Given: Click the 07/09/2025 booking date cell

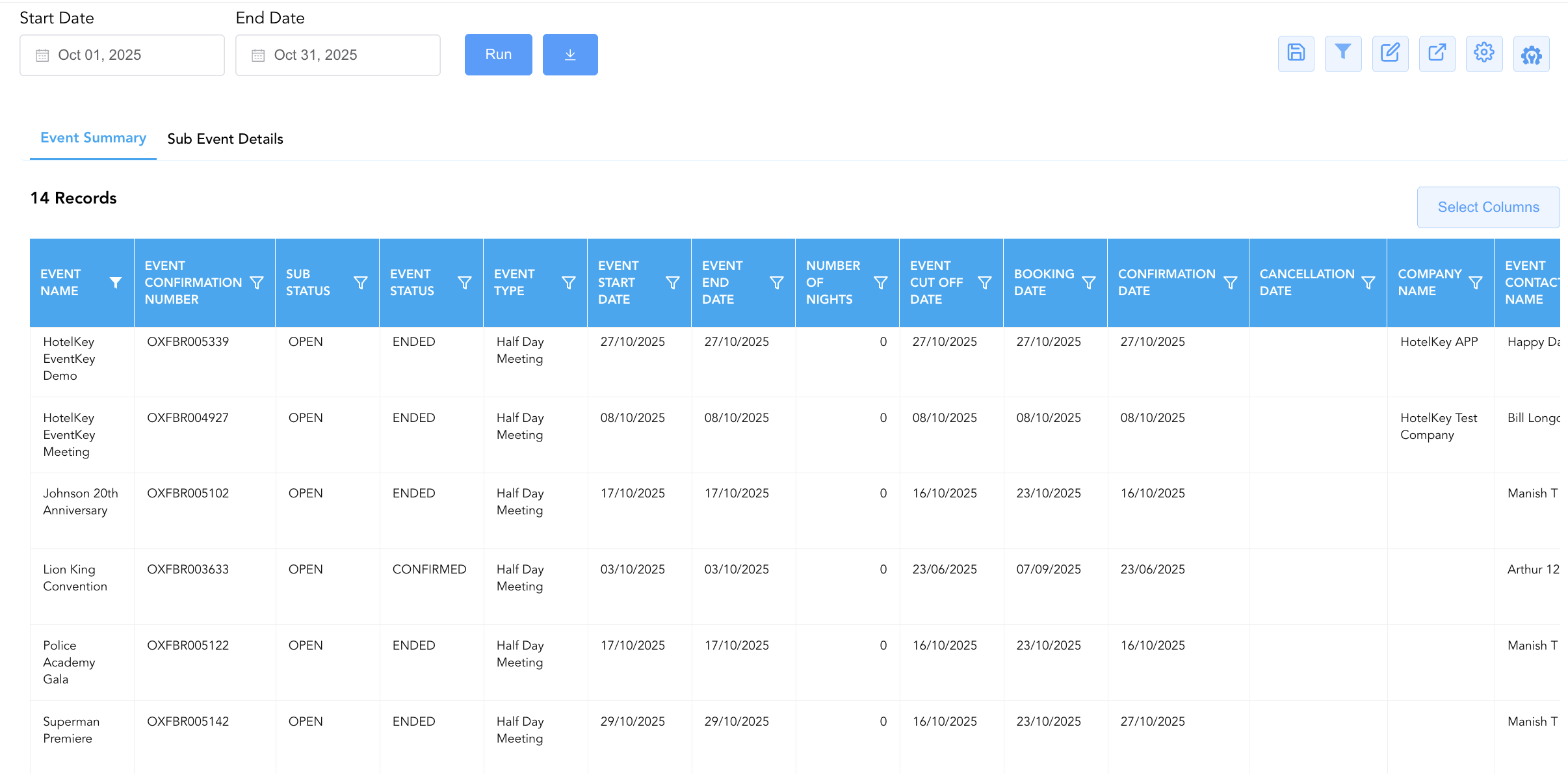Looking at the screenshot, I should pos(1049,569).
